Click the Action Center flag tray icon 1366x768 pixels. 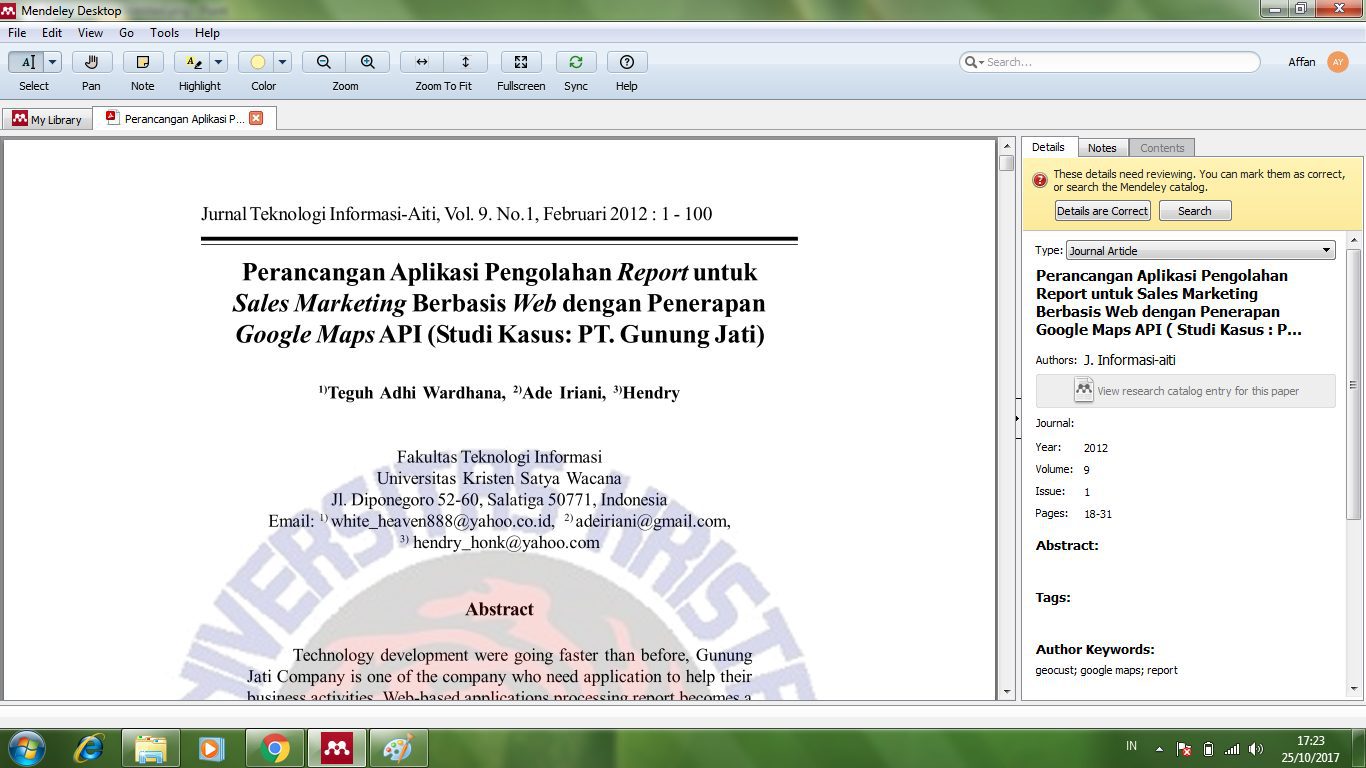(1184, 748)
